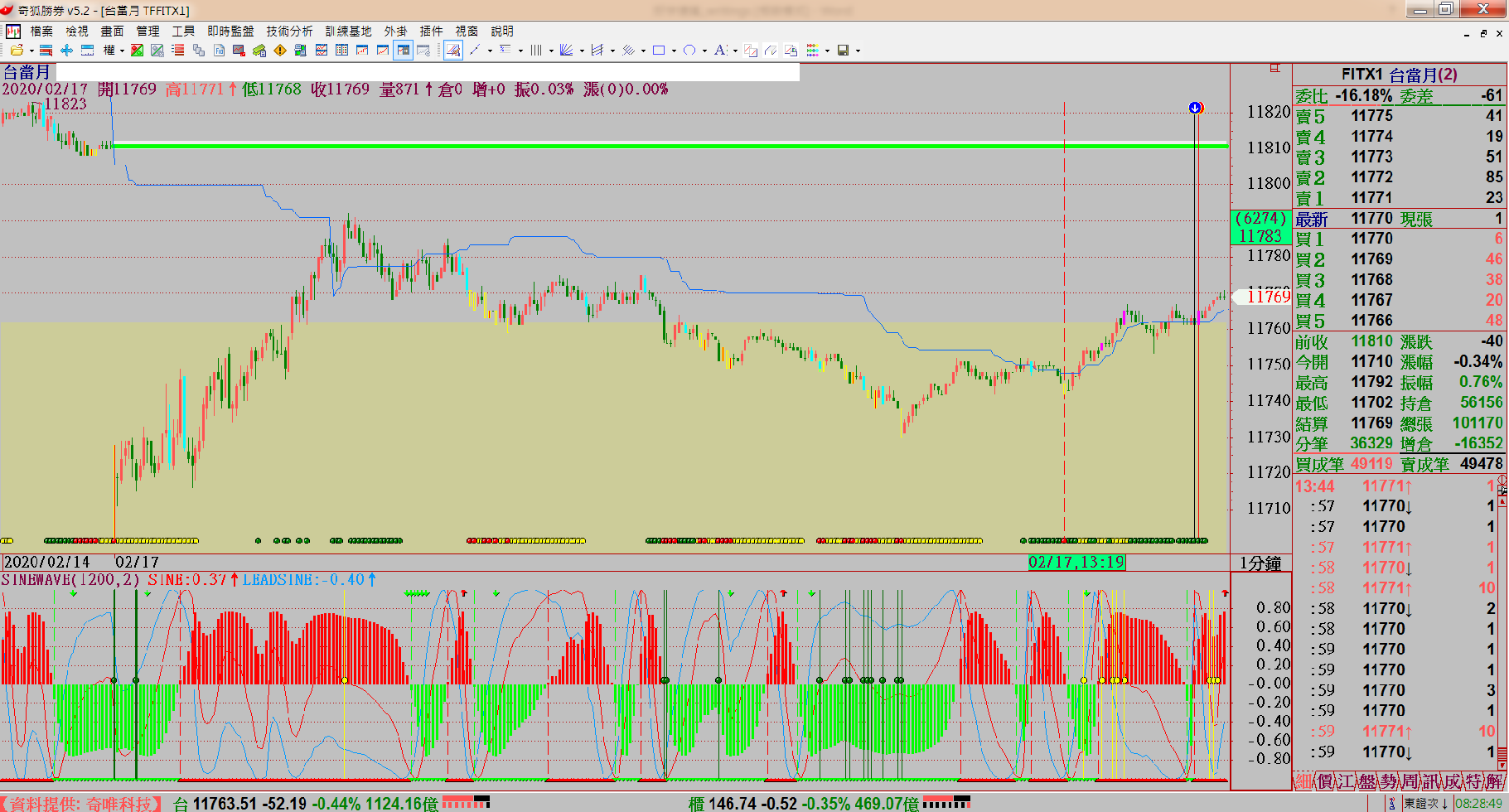Click the tick list scrollbar down arrow

1502,766
